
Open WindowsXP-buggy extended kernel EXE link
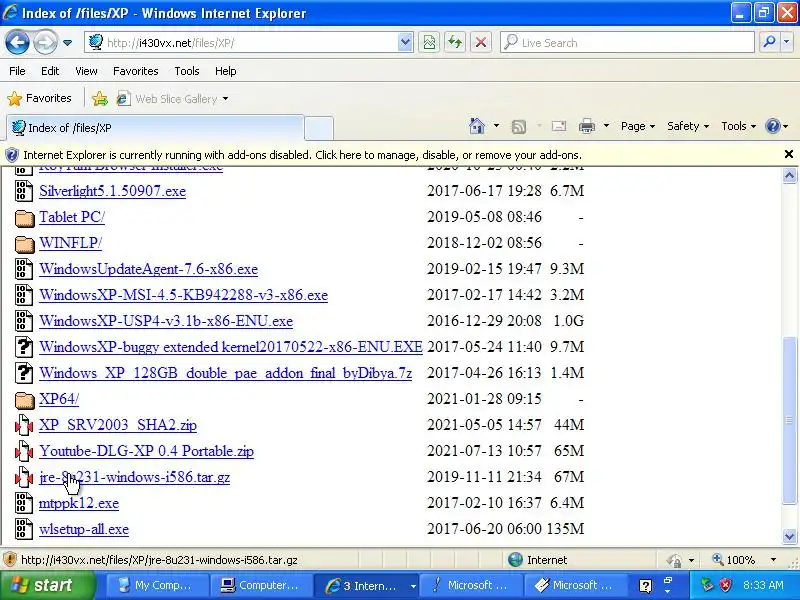click(231, 347)
